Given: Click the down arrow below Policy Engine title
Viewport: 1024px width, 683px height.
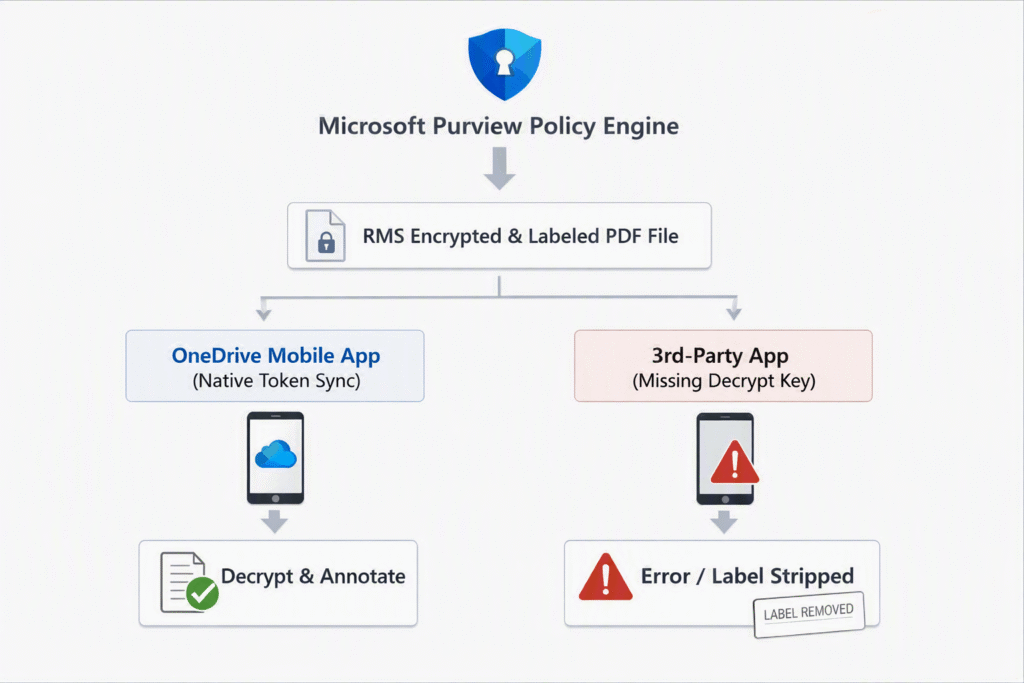Looking at the screenshot, I should (500, 168).
